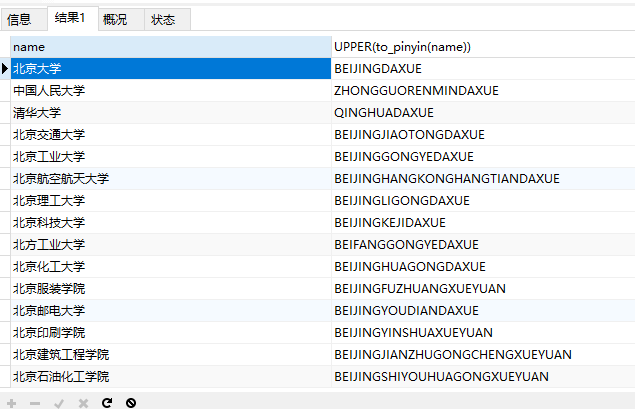Select the 中国人民大学 cell
The image size is (635, 409).
(170, 90)
